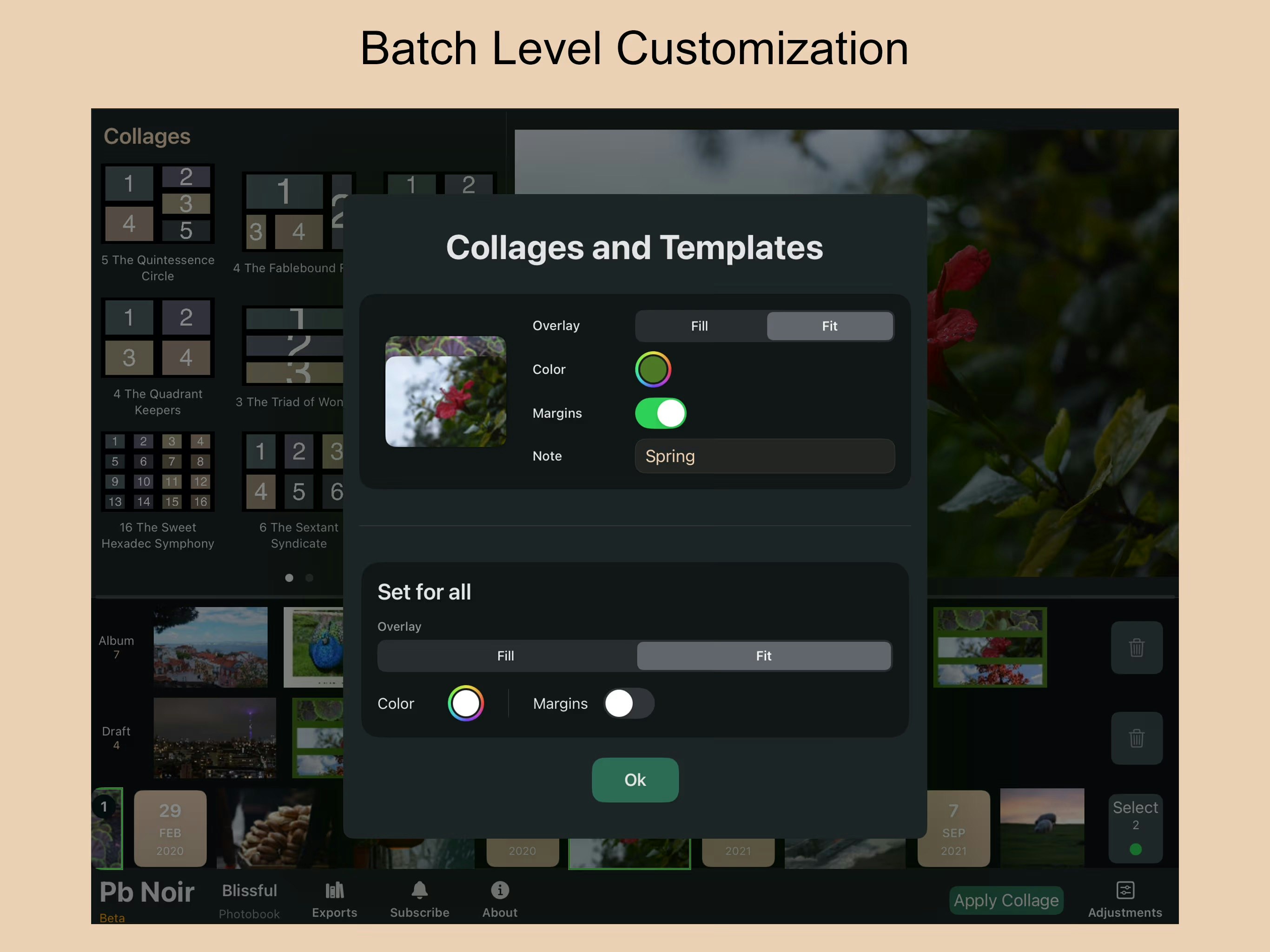
Task: Delete the lower collage using its trash icon
Action: [x=1136, y=738]
